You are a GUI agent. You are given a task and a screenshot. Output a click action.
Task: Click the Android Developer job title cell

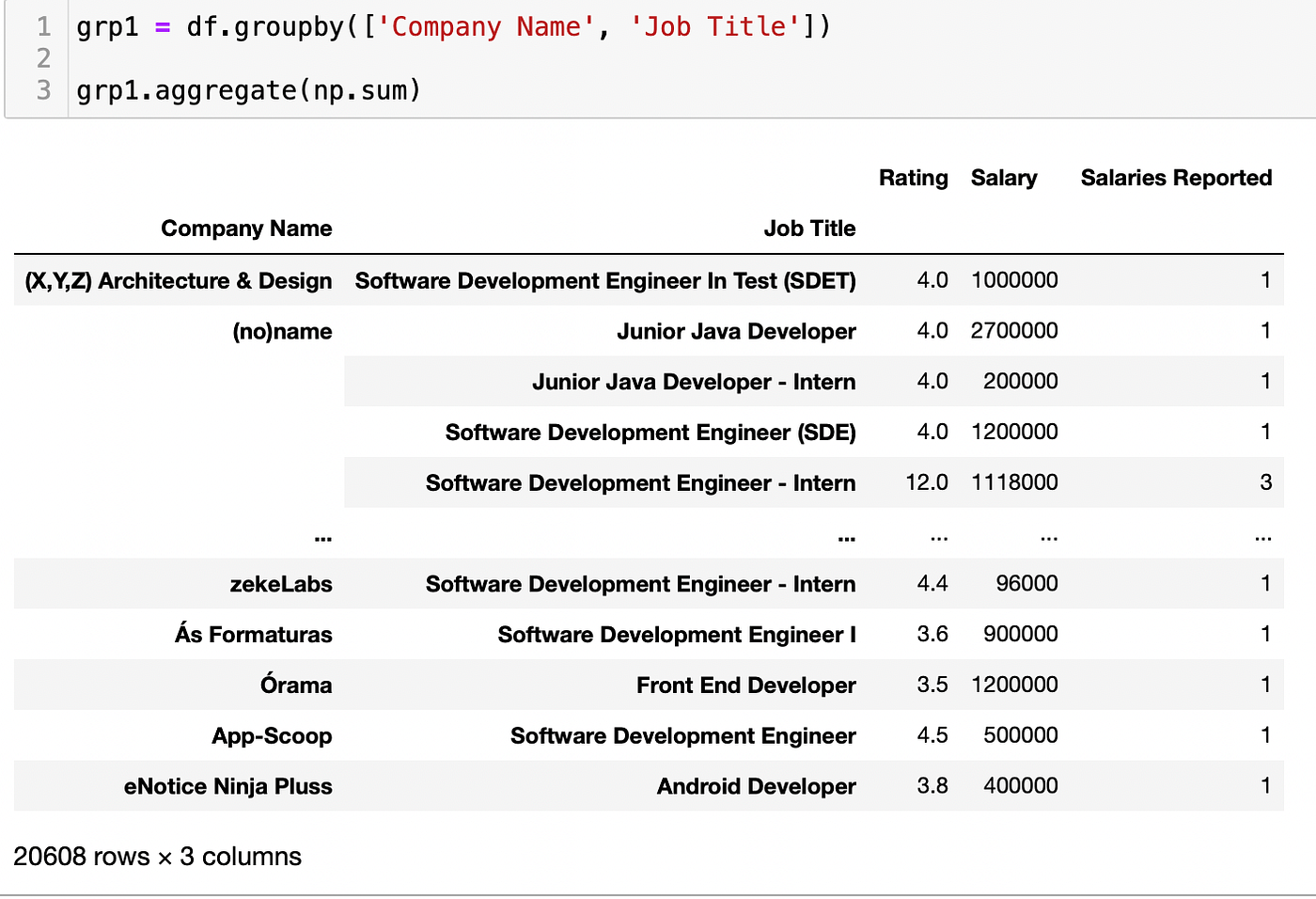756,786
